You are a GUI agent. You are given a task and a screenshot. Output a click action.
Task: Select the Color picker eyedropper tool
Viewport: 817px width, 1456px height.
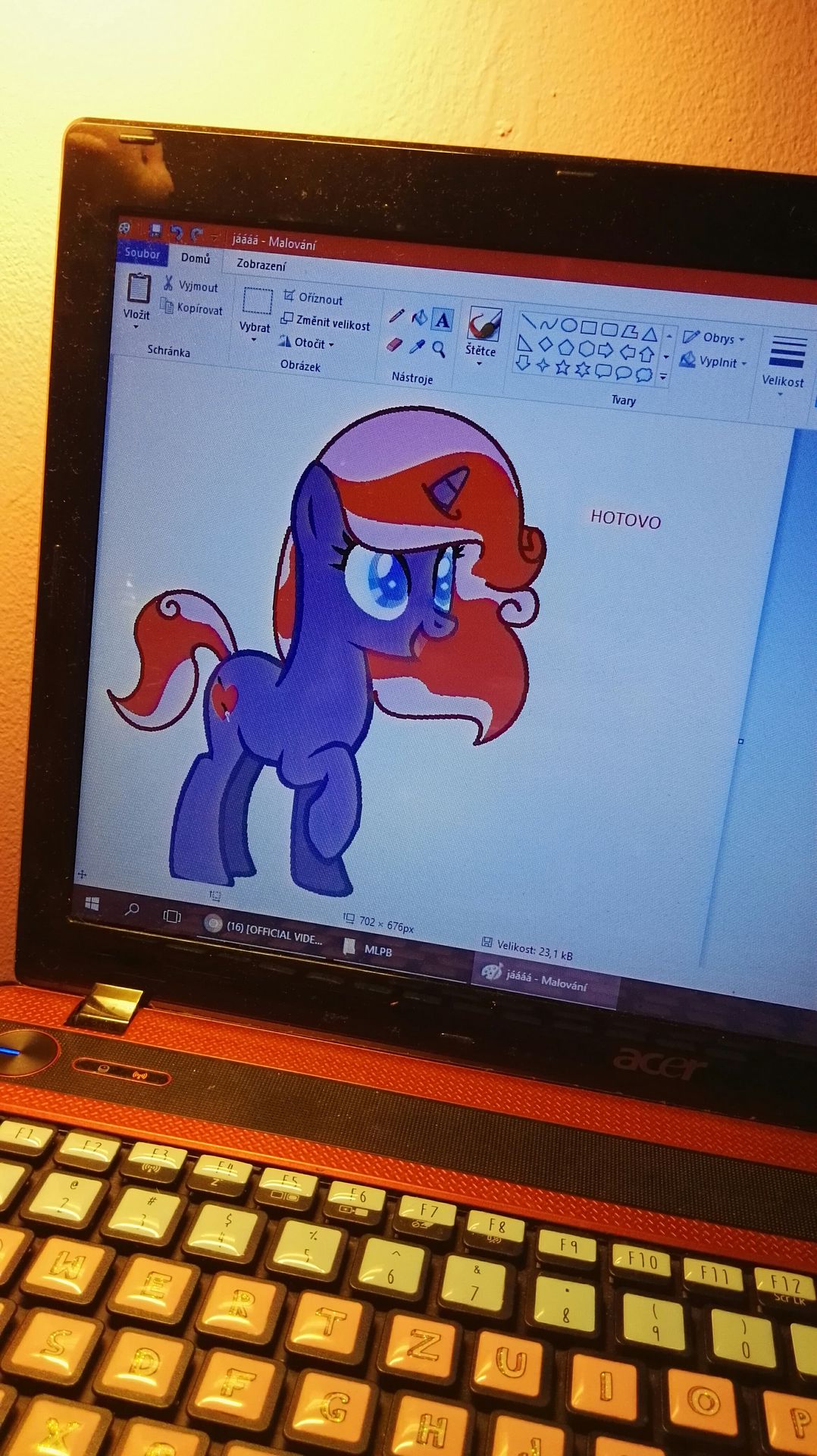(417, 347)
